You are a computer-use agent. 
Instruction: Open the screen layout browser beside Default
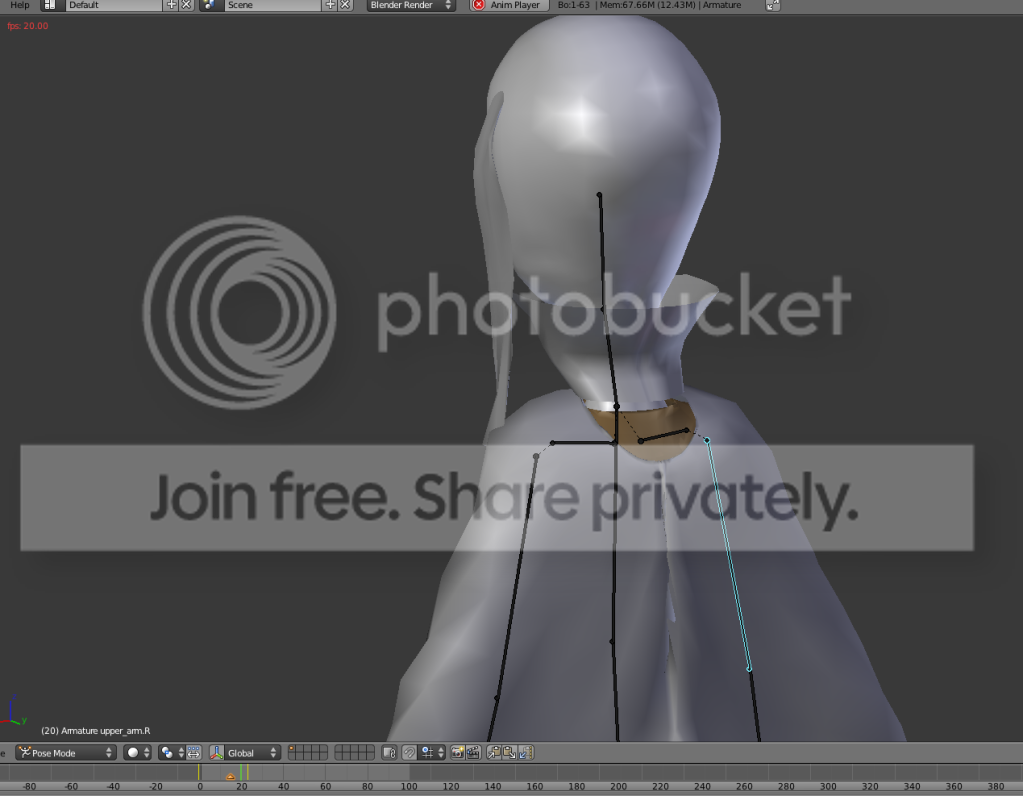pos(51,5)
